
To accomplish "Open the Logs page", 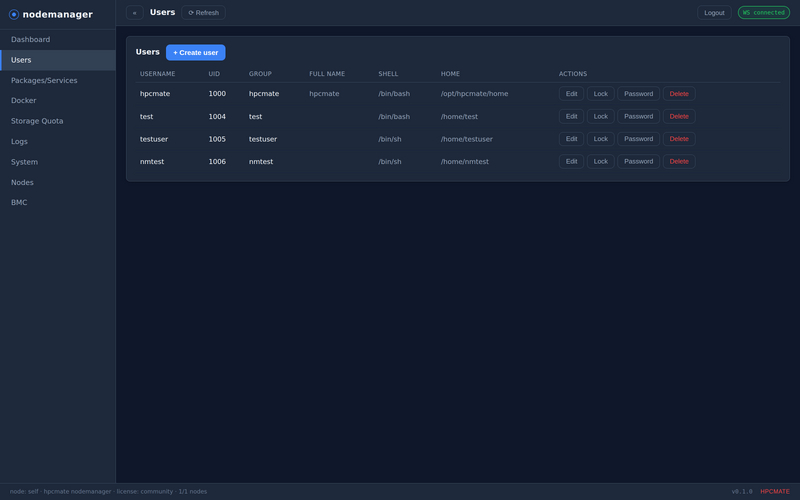I will tap(58, 141).
